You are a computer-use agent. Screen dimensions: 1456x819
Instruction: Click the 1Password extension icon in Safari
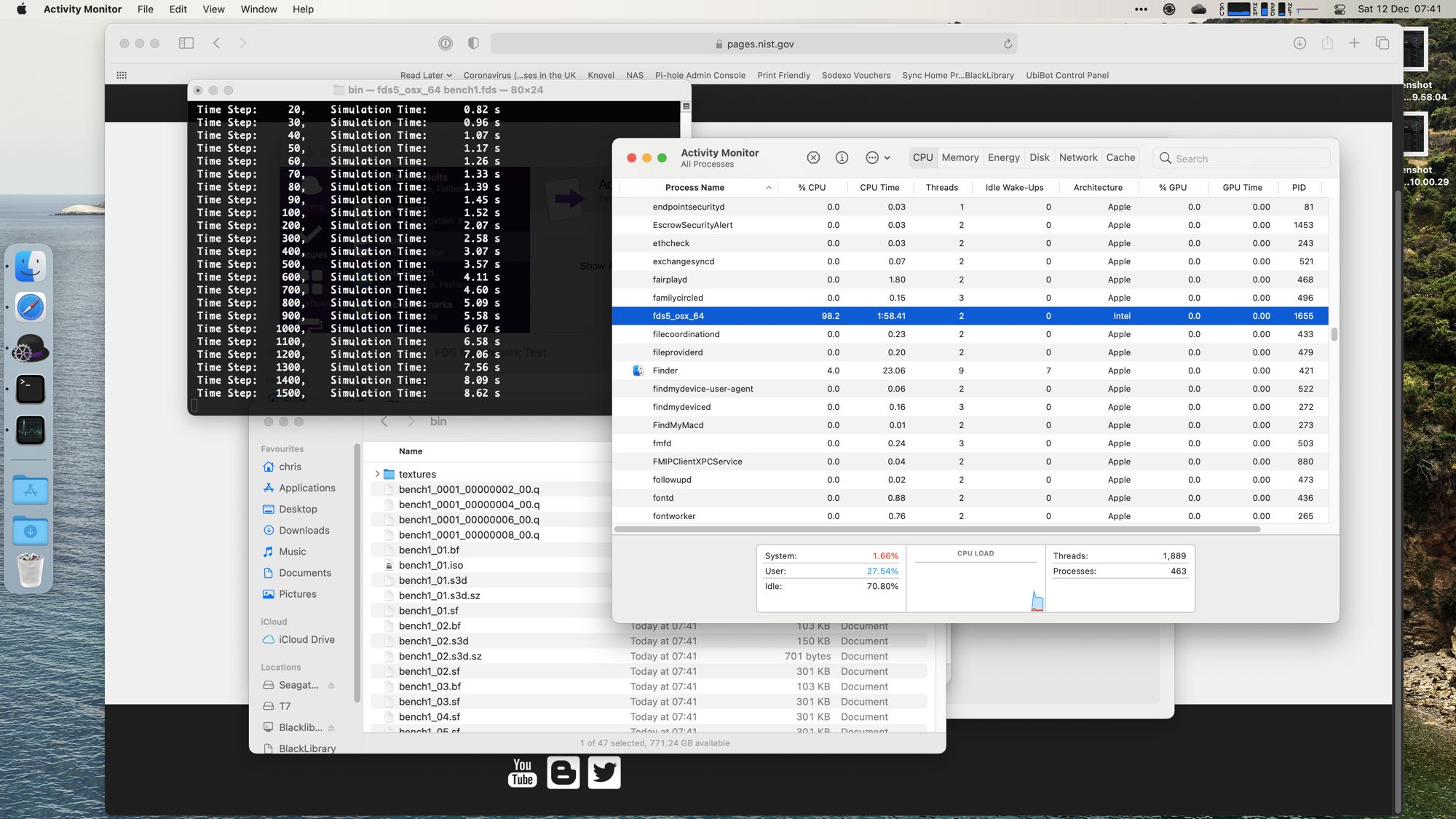[446, 43]
